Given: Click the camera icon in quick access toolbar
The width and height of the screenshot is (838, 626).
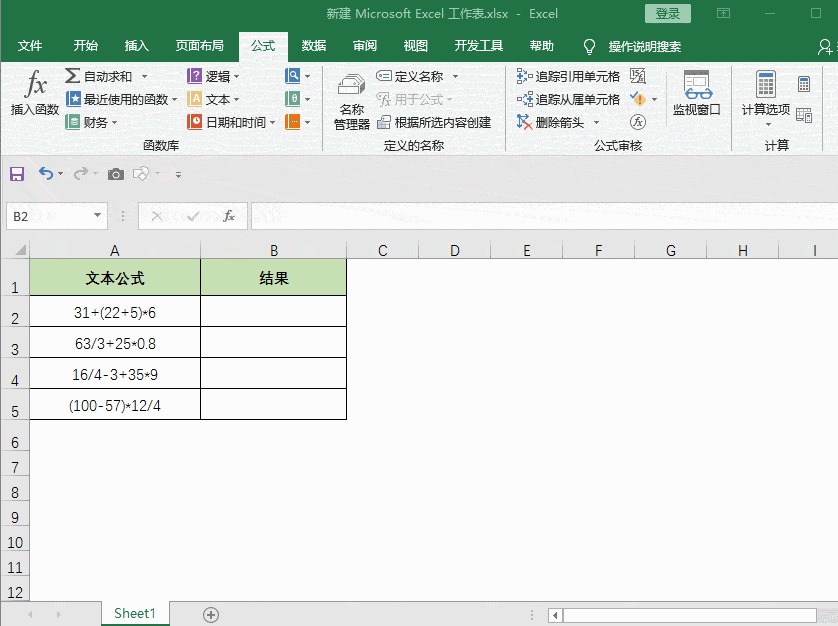Looking at the screenshot, I should click(115, 174).
